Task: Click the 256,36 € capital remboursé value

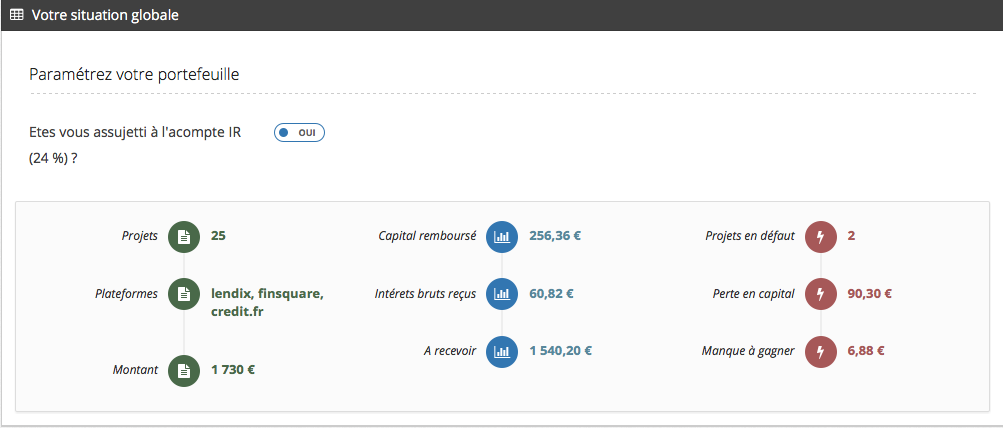Action: point(555,237)
